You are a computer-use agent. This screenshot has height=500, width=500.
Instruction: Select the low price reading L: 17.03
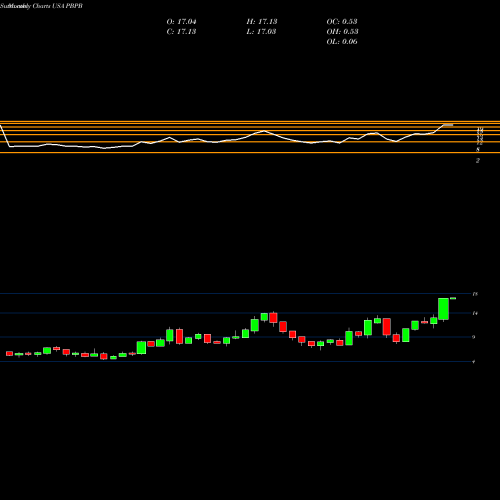(x=261, y=32)
